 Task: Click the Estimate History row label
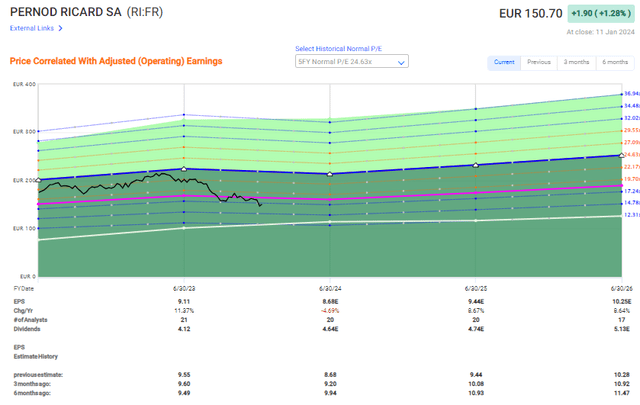tap(36, 356)
